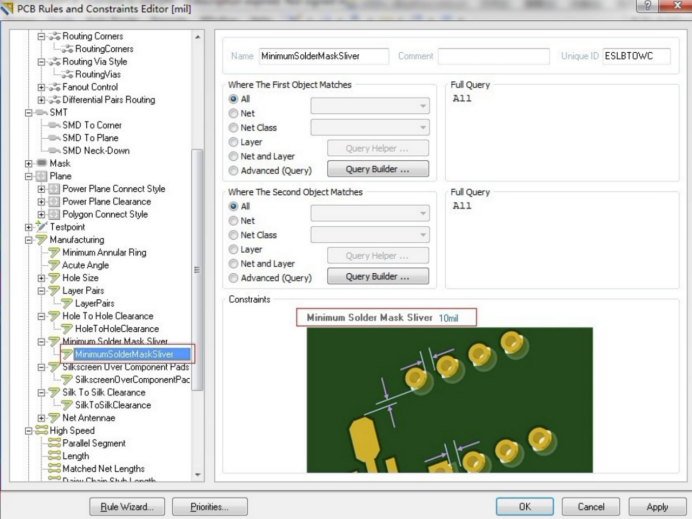The image size is (692, 519).
Task: Open the Rule Wizard
Action: click(127, 507)
